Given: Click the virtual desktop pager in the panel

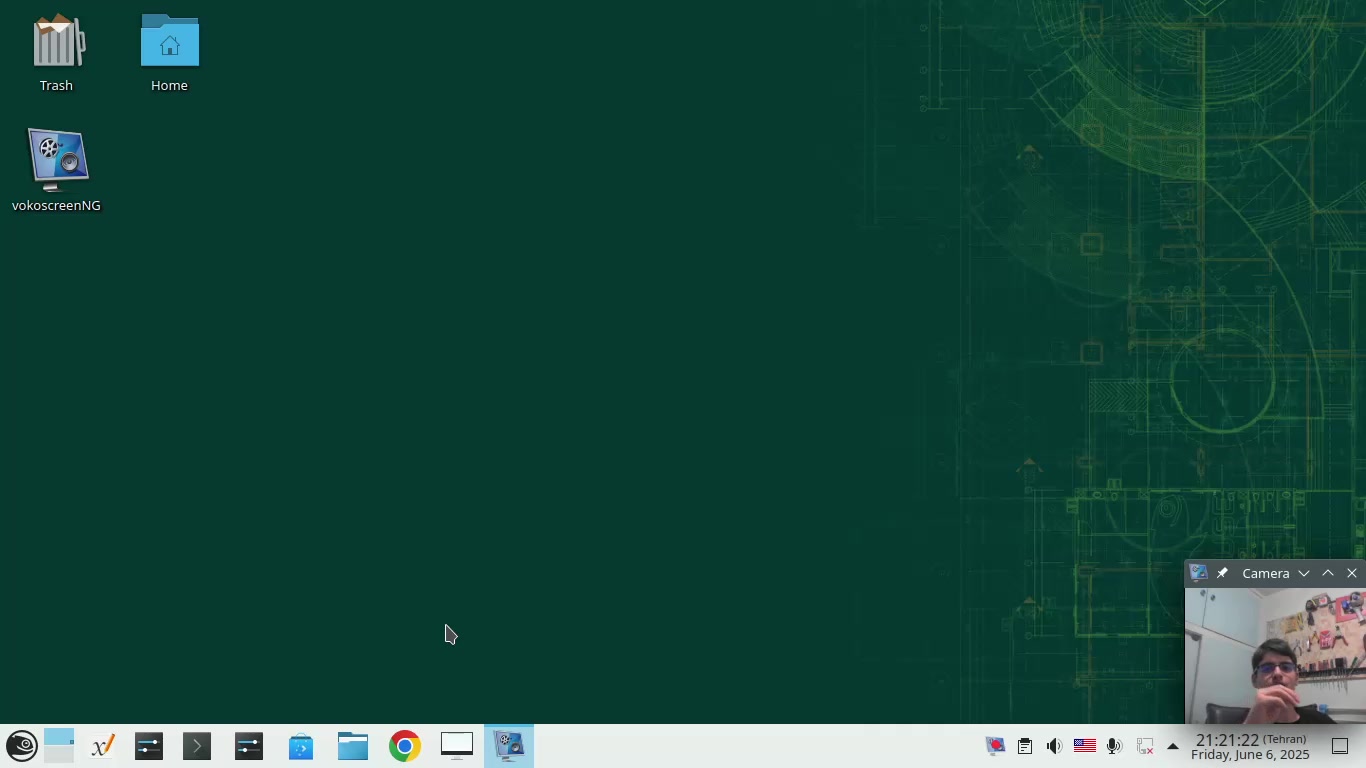Looking at the screenshot, I should [59, 746].
